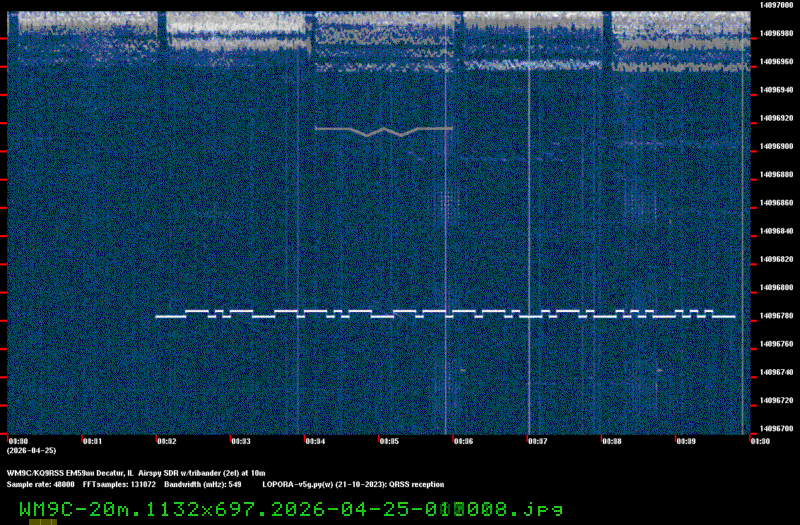Select the LOPORA-v5g.py(w) QRSS reception text
The width and height of the screenshot is (800, 525).
coord(353,485)
